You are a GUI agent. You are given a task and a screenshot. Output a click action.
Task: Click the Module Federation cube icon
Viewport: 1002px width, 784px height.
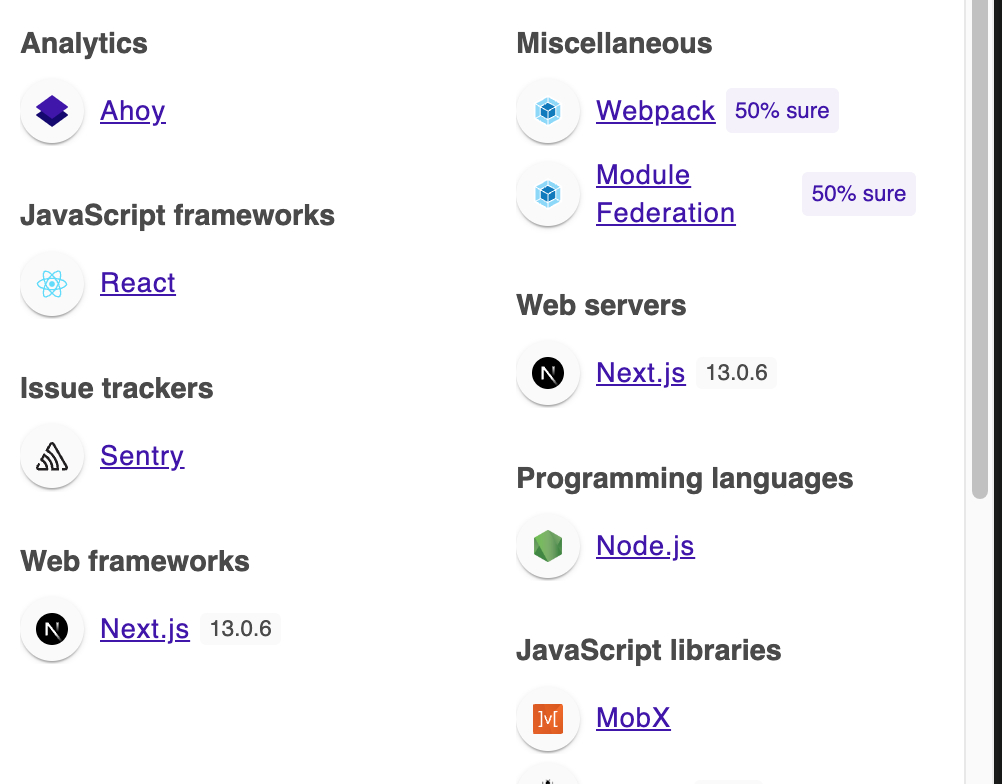[x=548, y=194]
